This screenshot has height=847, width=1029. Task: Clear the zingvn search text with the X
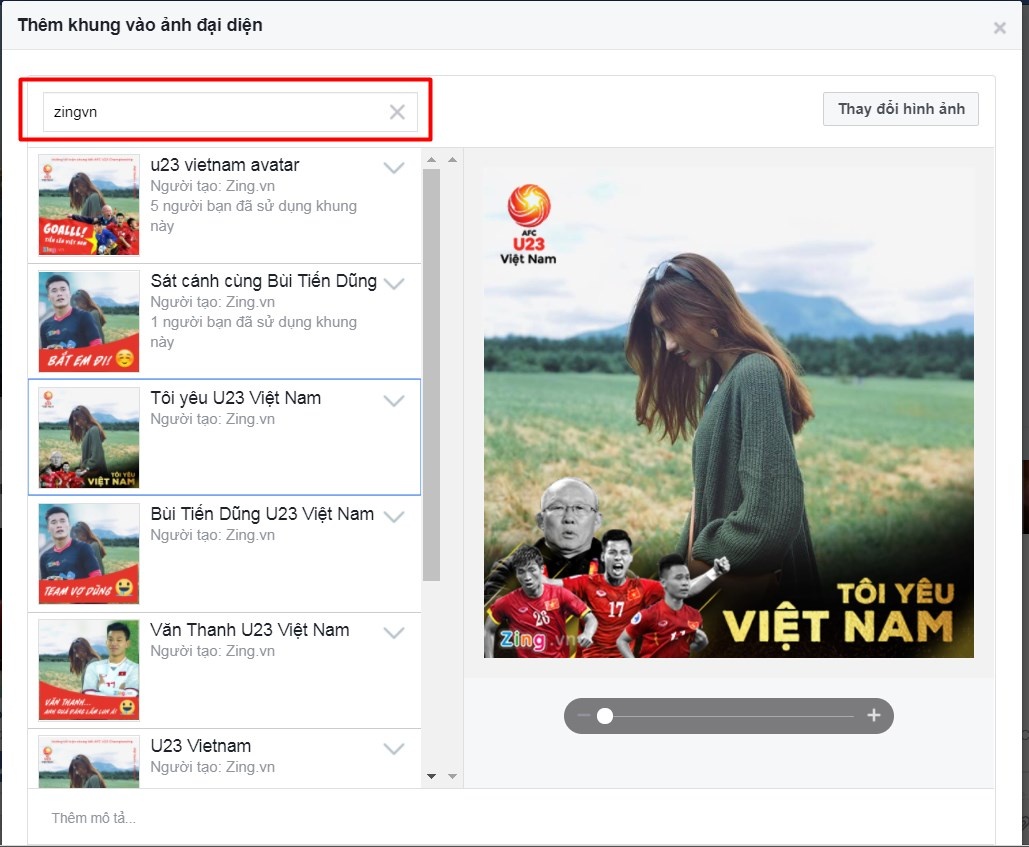pos(396,111)
